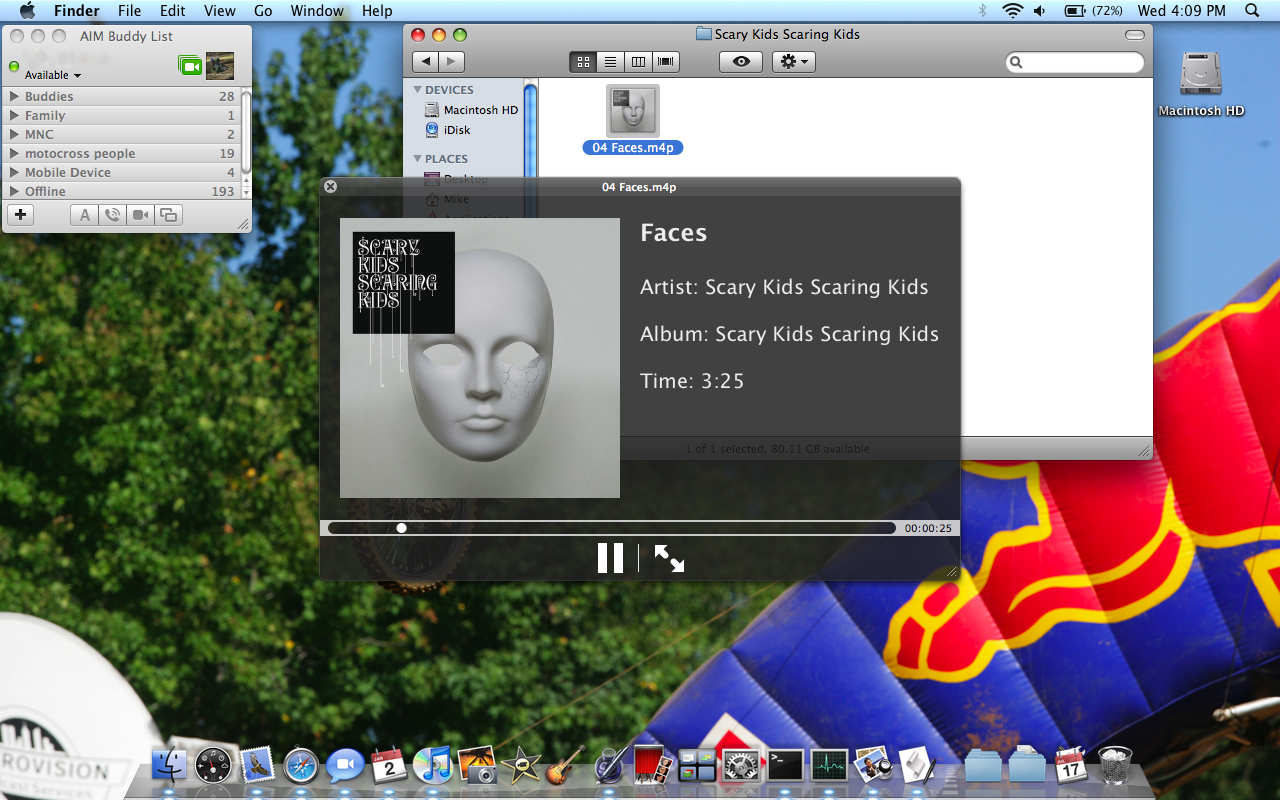Open the File menu
The height and width of the screenshot is (800, 1280).
click(x=129, y=11)
